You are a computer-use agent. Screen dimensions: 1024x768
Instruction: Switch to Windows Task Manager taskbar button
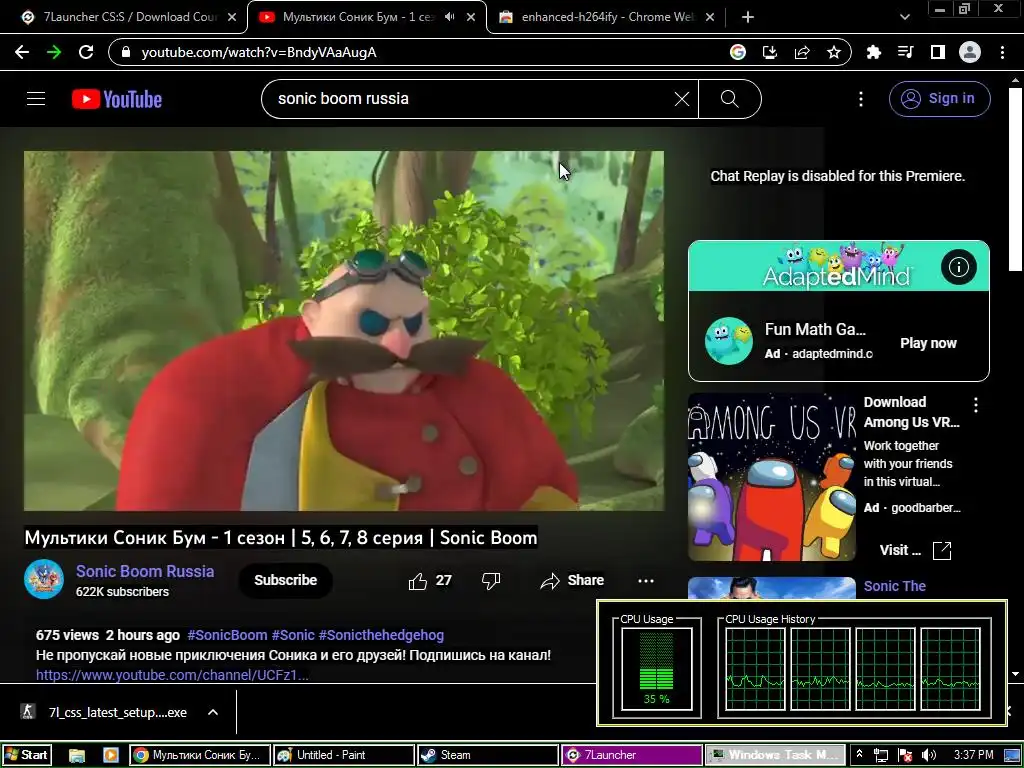(775, 755)
